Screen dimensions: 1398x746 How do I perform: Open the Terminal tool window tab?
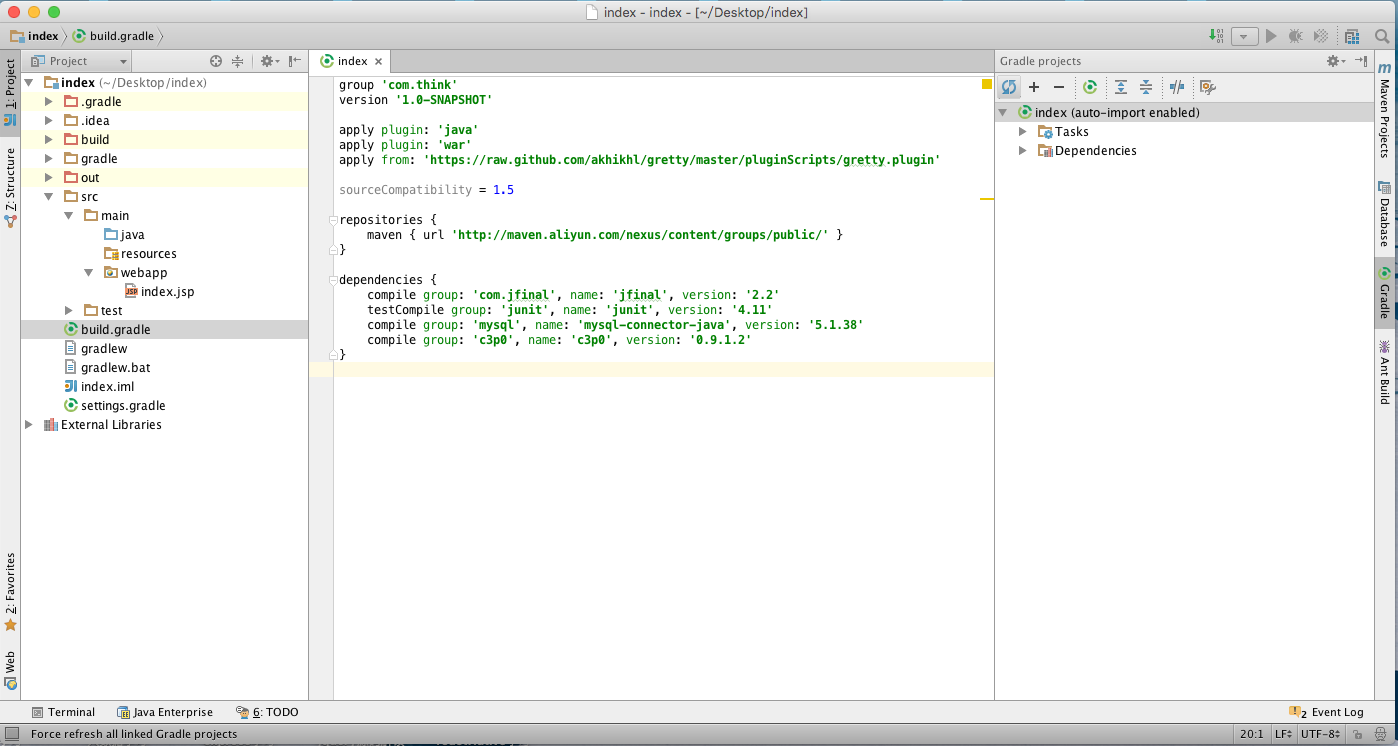tap(63, 712)
